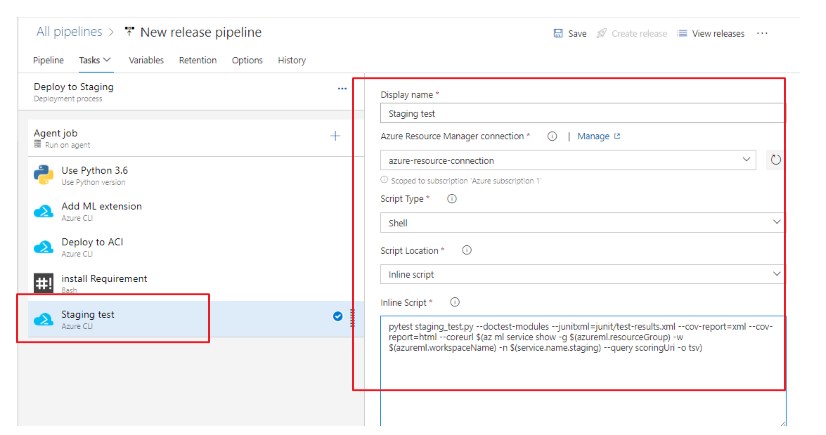This screenshot has width=826, height=435.
Task: Switch to the Variables tab
Action: 146,60
